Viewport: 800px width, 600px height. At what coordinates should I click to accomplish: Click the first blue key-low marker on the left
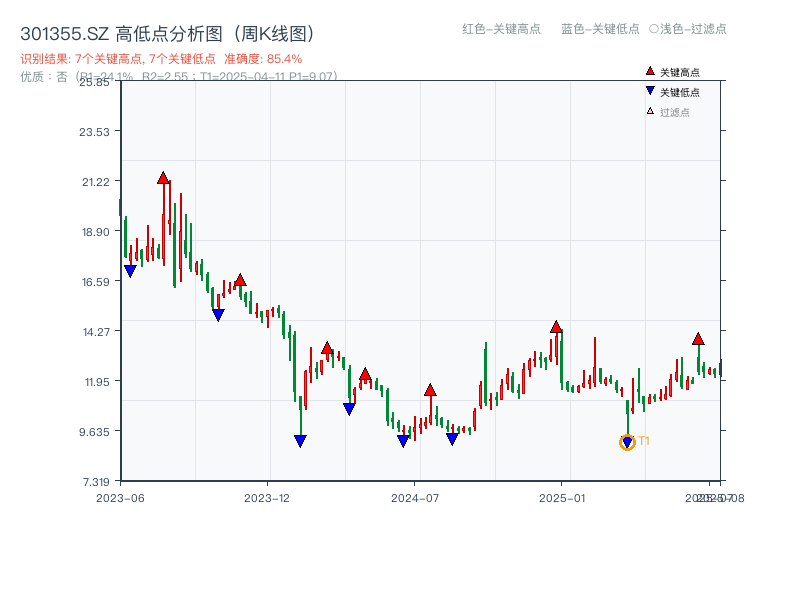129,269
